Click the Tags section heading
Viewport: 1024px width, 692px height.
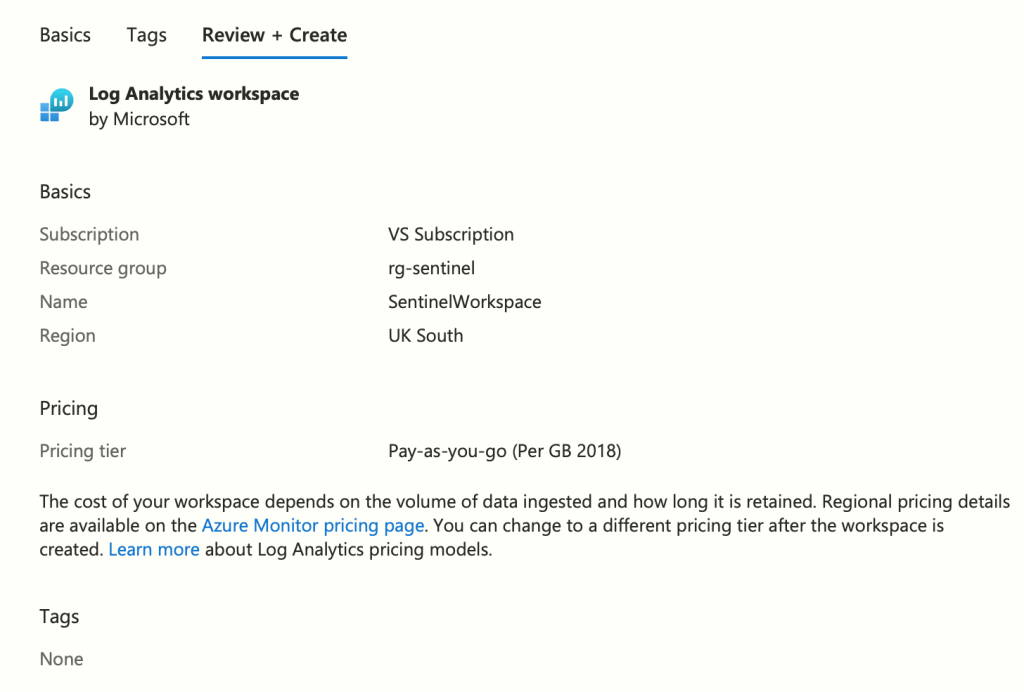[59, 617]
